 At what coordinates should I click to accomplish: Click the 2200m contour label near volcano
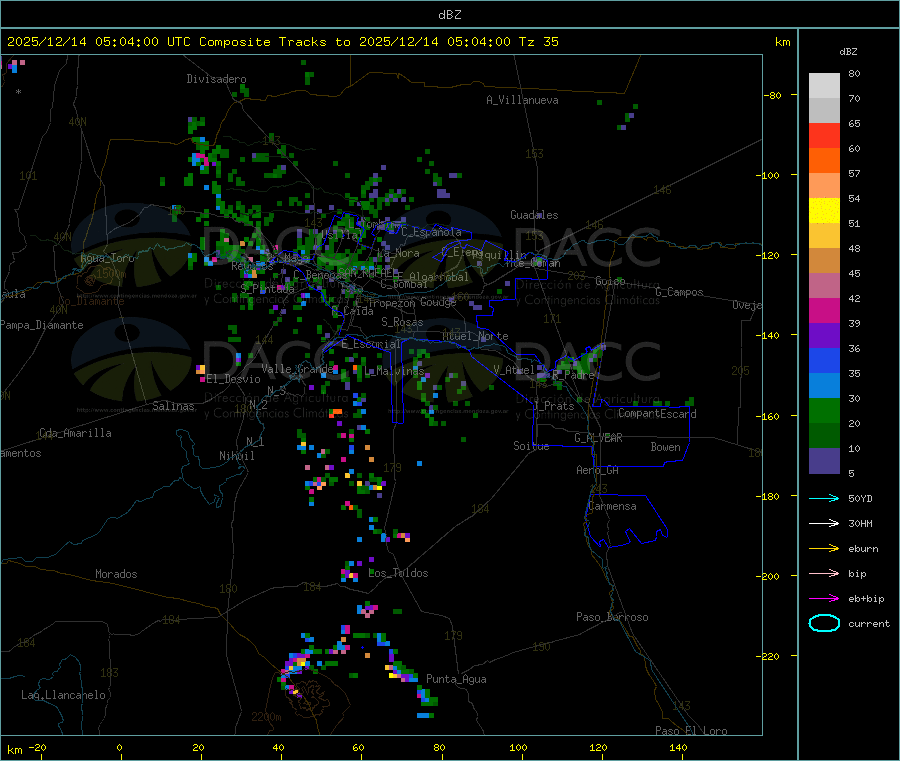click(266, 717)
